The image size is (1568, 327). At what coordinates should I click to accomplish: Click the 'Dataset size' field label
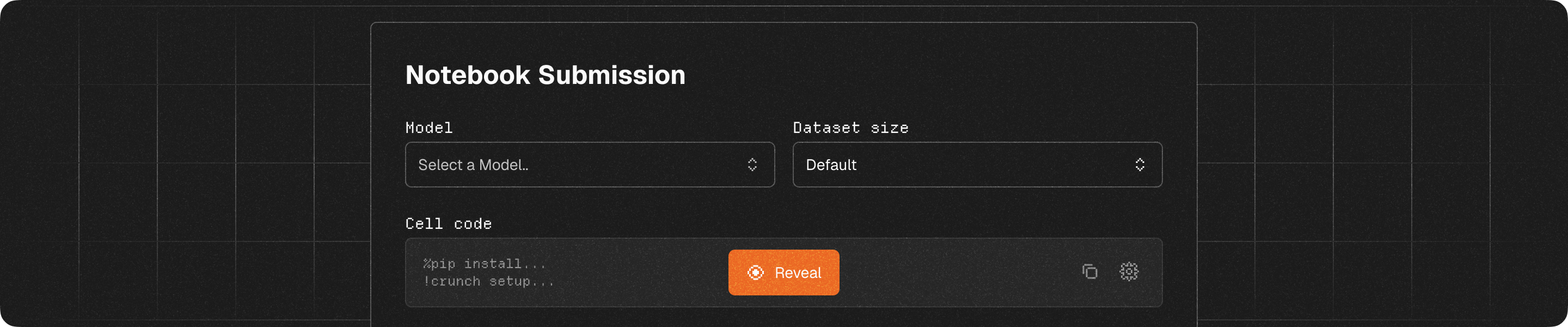pos(850,128)
